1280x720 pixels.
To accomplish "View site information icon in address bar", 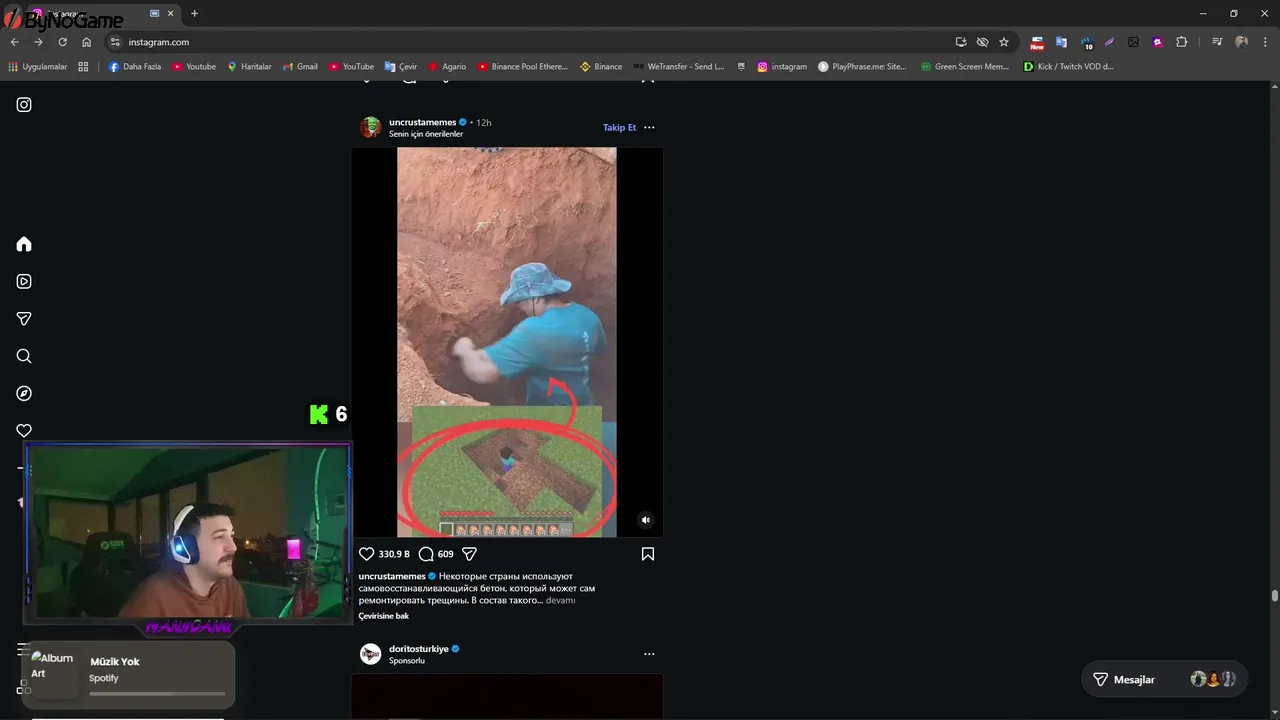I will 115,42.
